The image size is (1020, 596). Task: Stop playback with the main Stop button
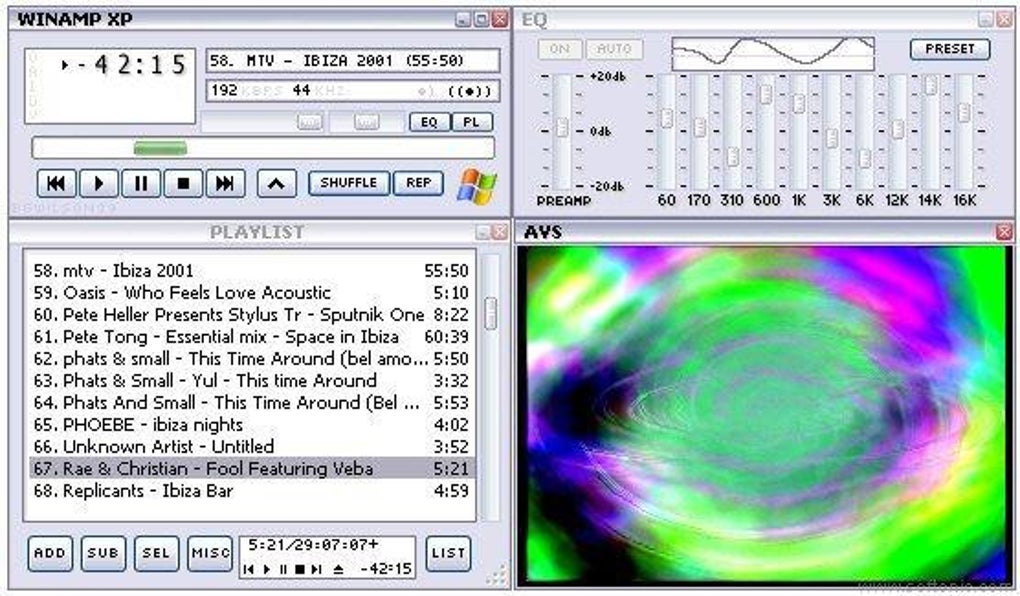pyautogui.click(x=183, y=183)
